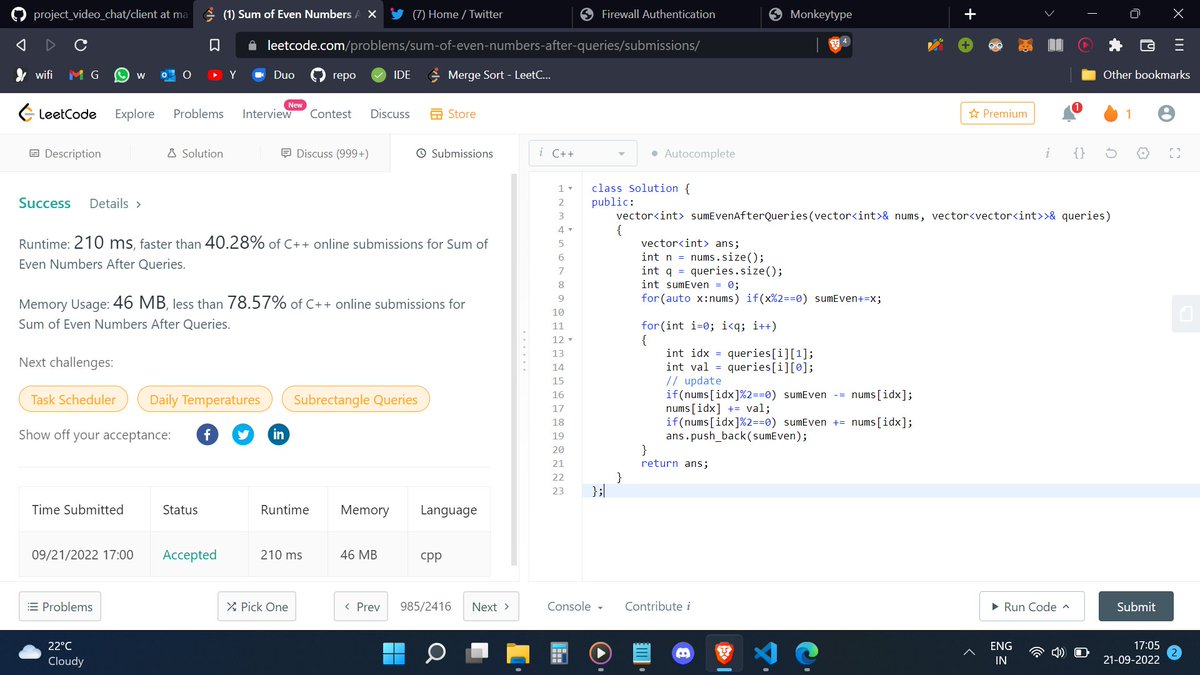Open the streak fire icon

point(1110,114)
